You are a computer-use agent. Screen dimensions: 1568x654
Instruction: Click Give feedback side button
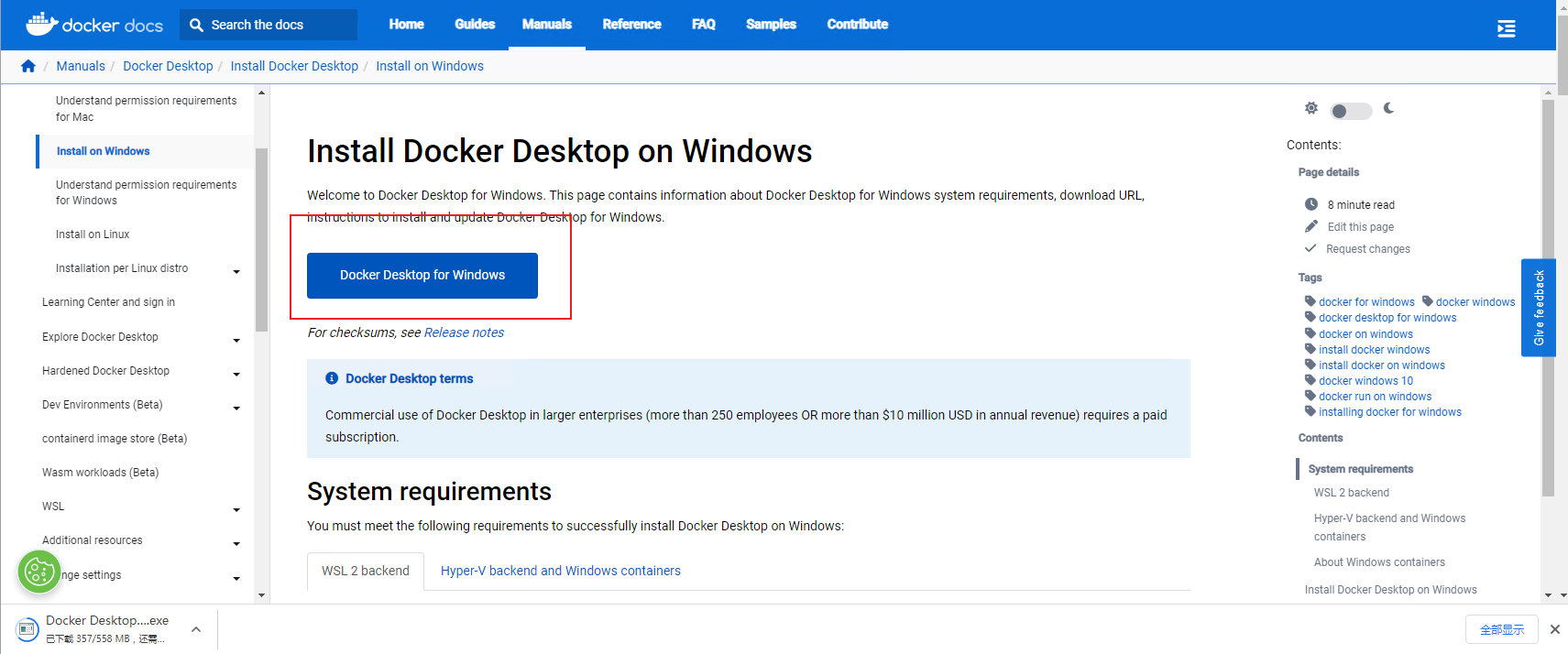(1539, 308)
